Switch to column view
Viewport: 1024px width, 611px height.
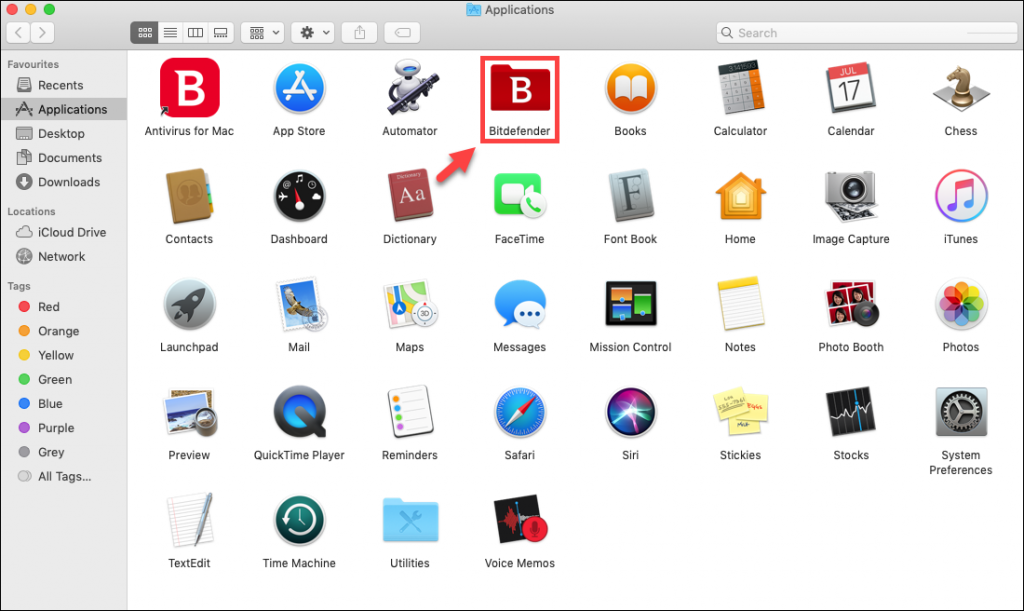point(195,33)
